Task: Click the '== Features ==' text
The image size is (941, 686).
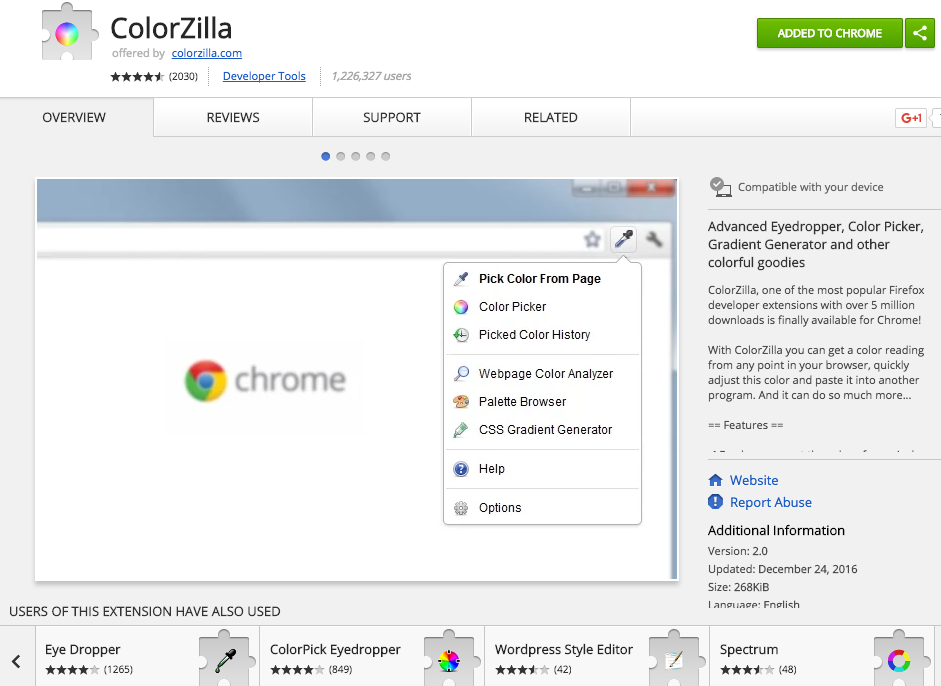Action: (x=745, y=425)
